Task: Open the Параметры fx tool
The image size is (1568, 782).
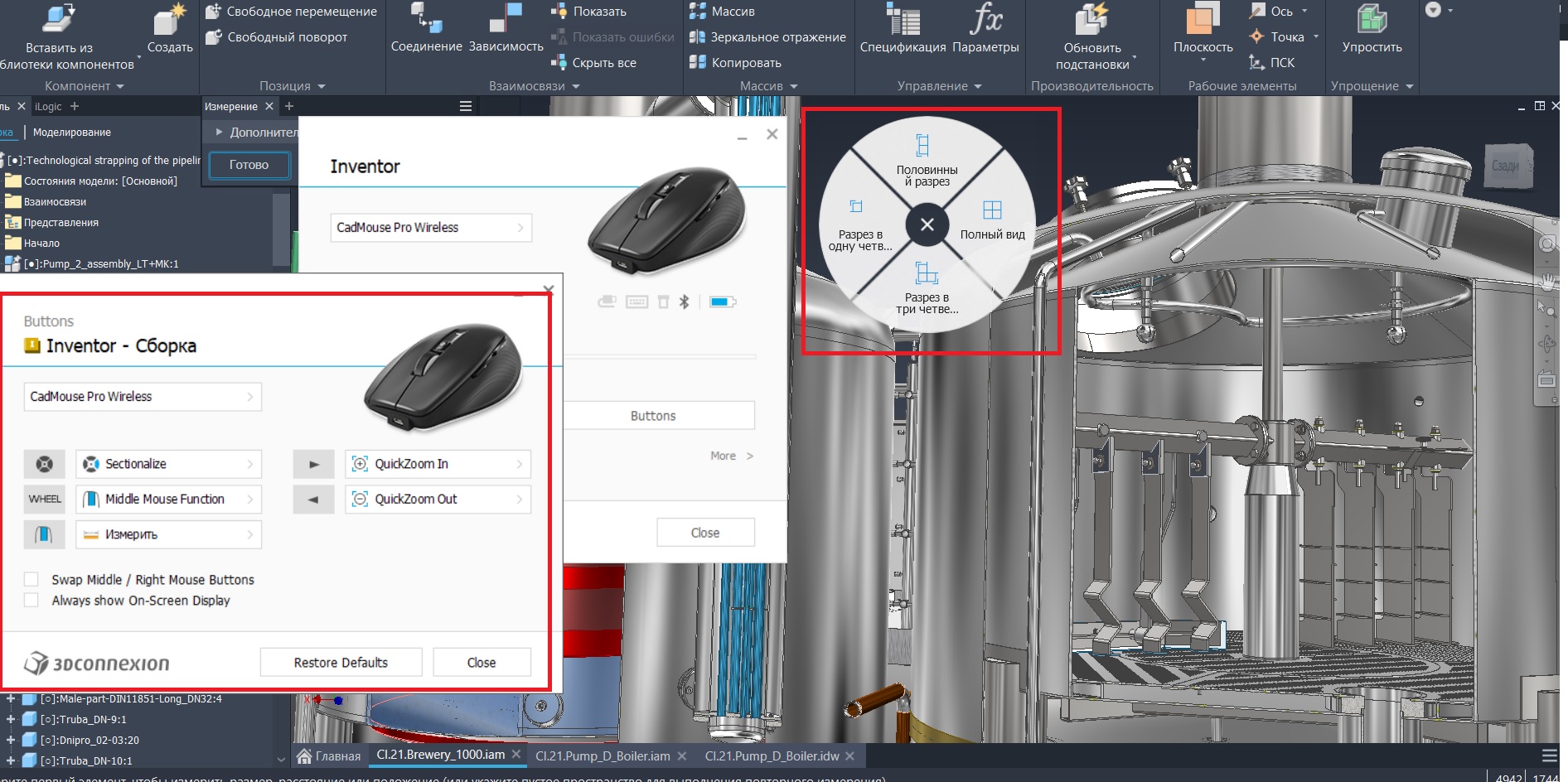Action: (985, 21)
